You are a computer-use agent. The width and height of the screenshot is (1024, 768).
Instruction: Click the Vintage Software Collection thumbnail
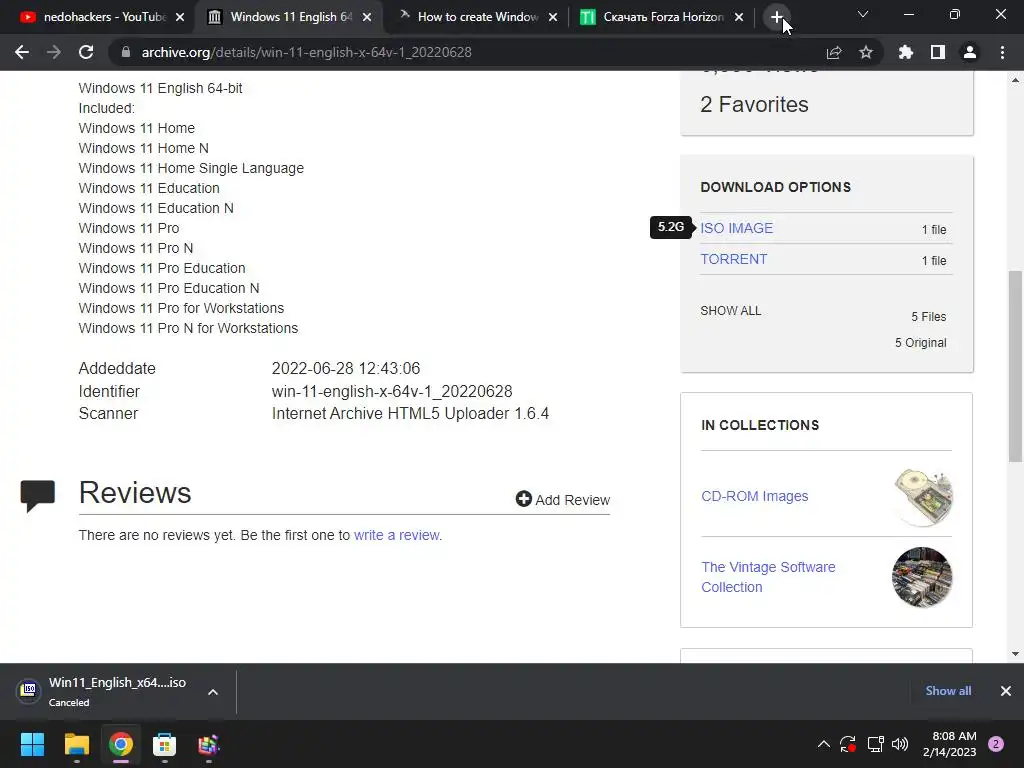tap(921, 577)
